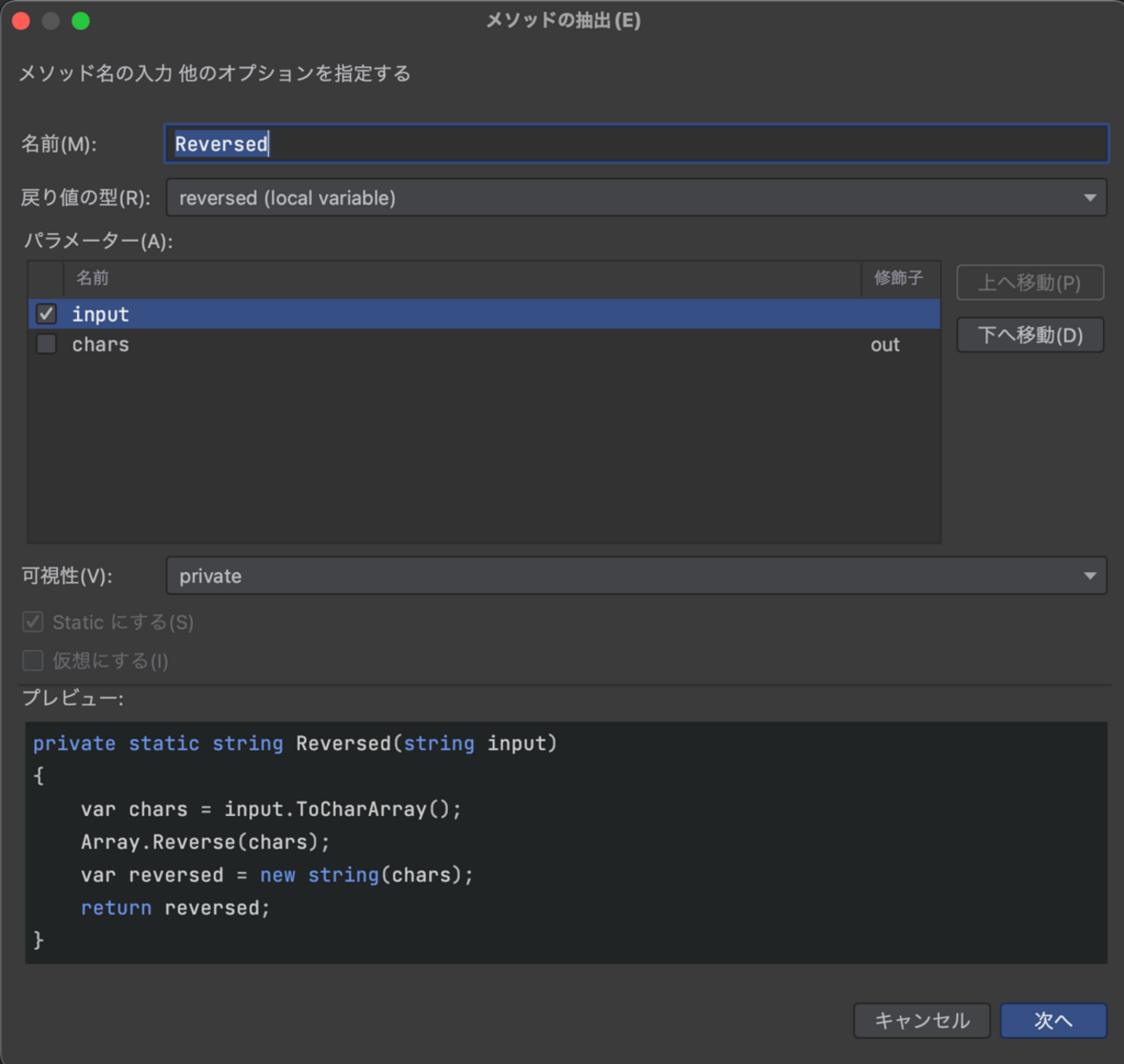
Task: Click the キャンセル button
Action: [923, 1021]
